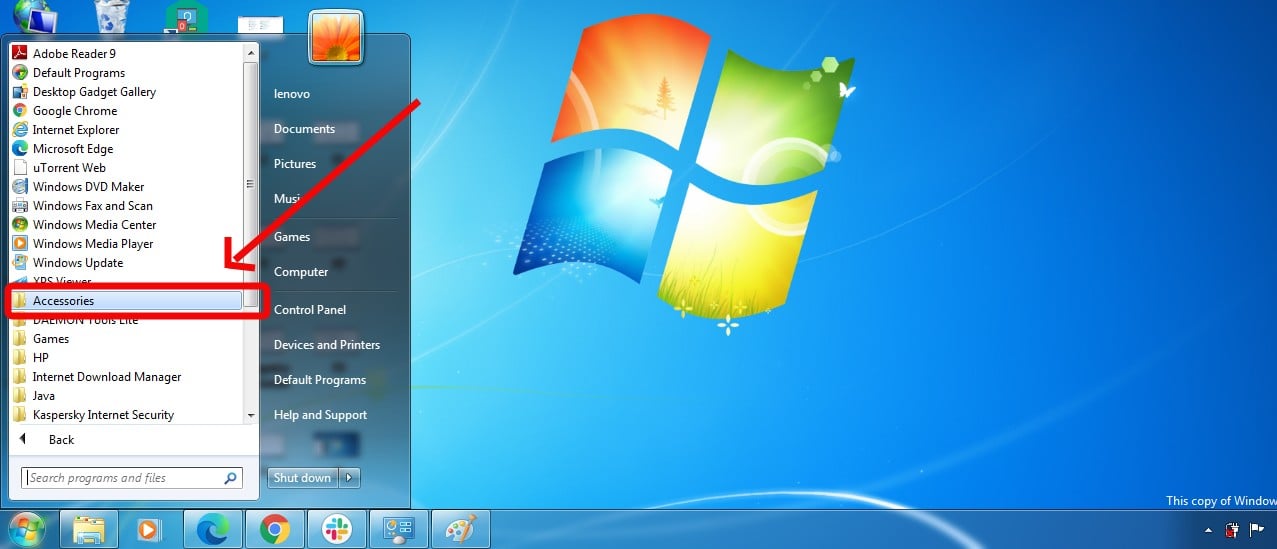Click the user account flower picture
Screen dimensions: 1277x549
335,36
